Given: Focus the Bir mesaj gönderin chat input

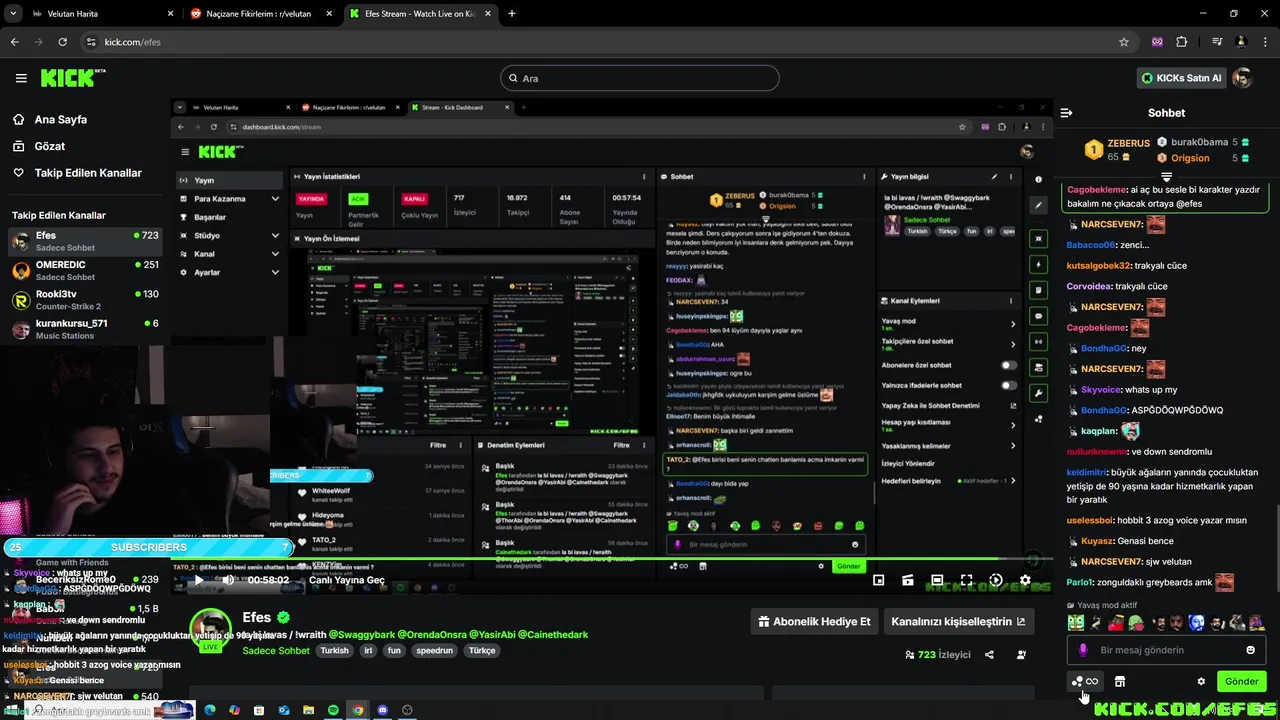Looking at the screenshot, I should click(1166, 650).
